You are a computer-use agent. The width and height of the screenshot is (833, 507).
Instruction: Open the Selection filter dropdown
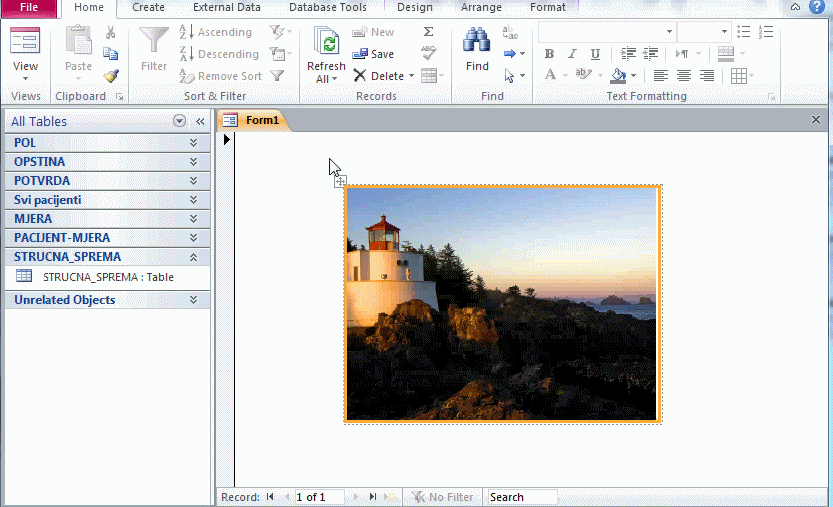(280, 32)
